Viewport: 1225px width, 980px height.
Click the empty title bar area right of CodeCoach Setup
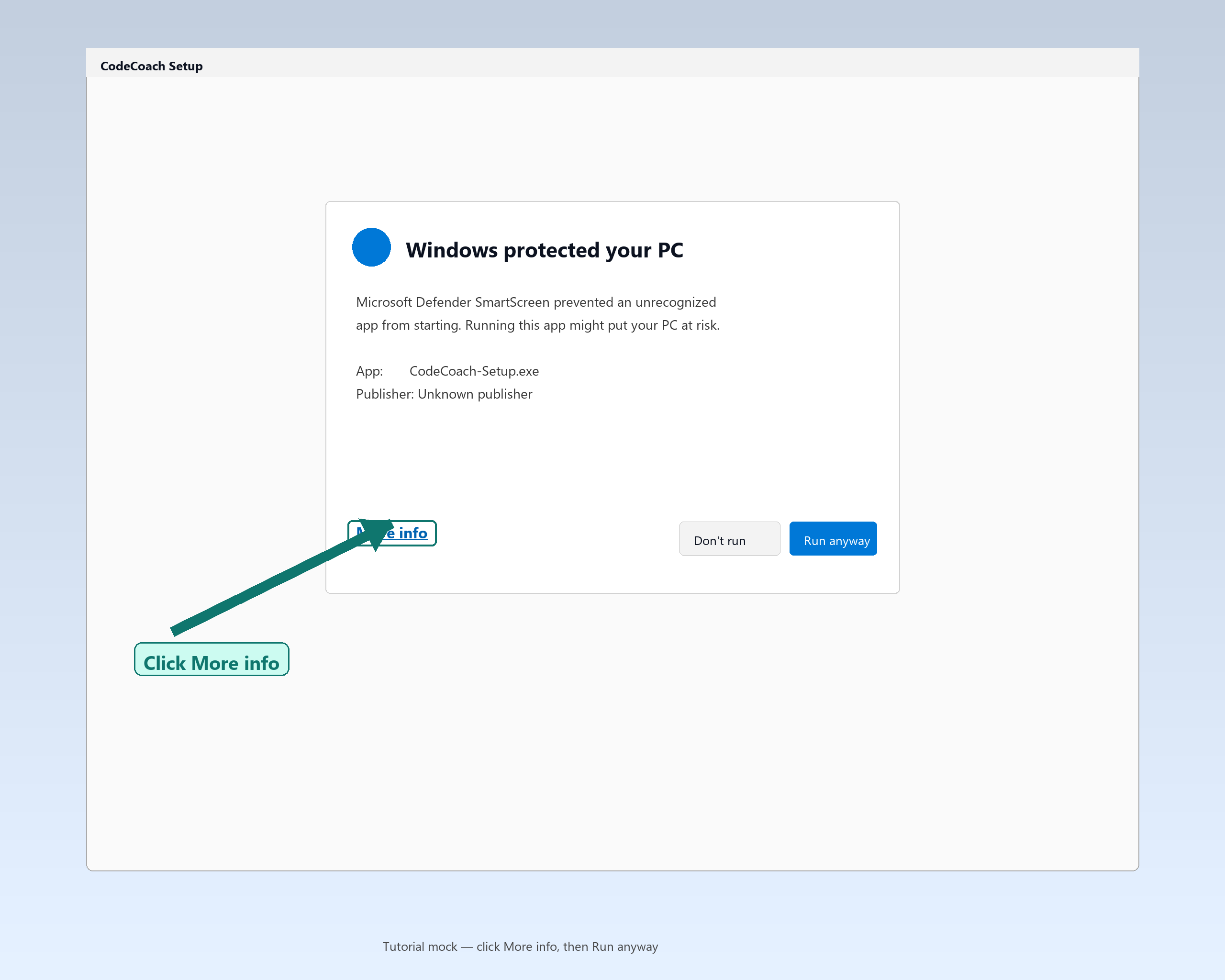[670, 63]
